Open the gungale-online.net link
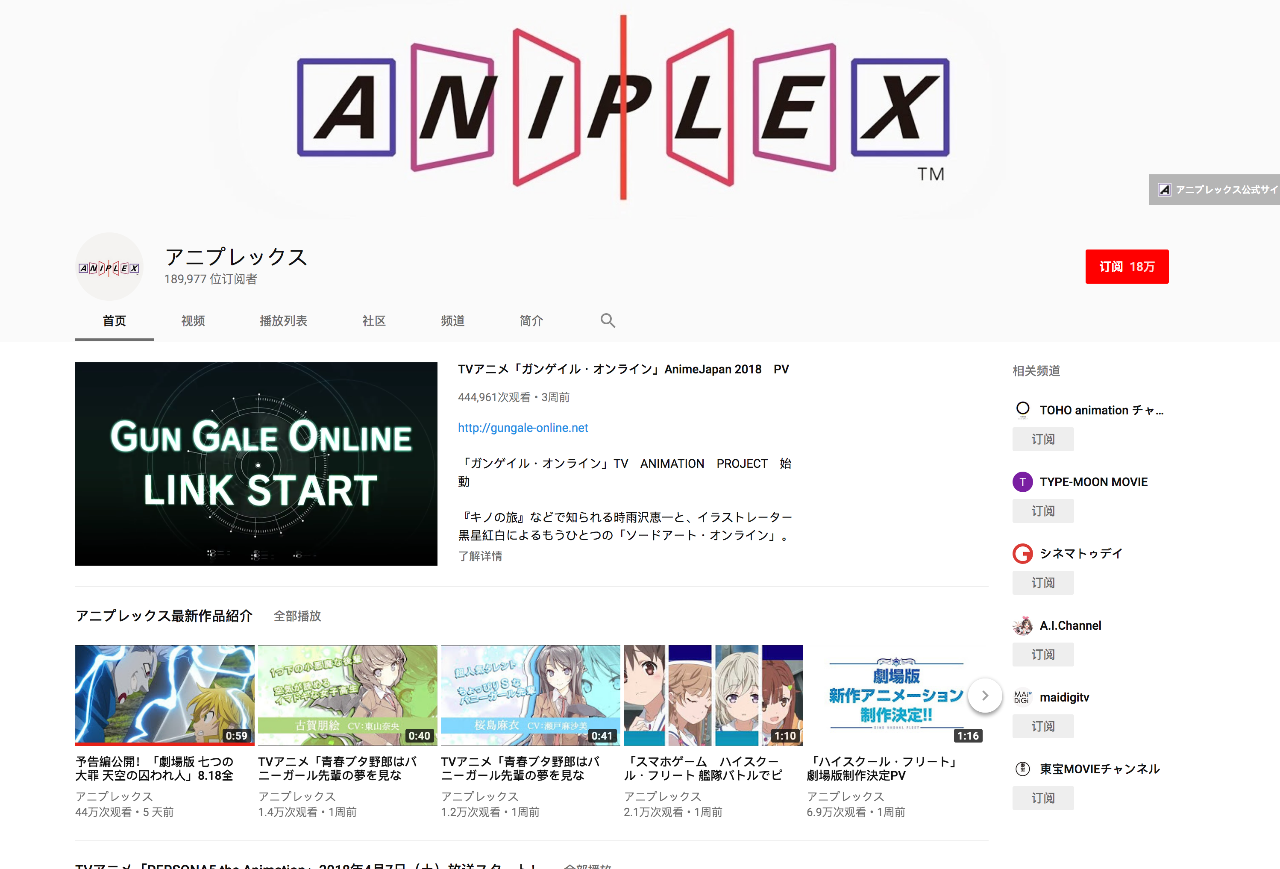 pyautogui.click(x=523, y=428)
